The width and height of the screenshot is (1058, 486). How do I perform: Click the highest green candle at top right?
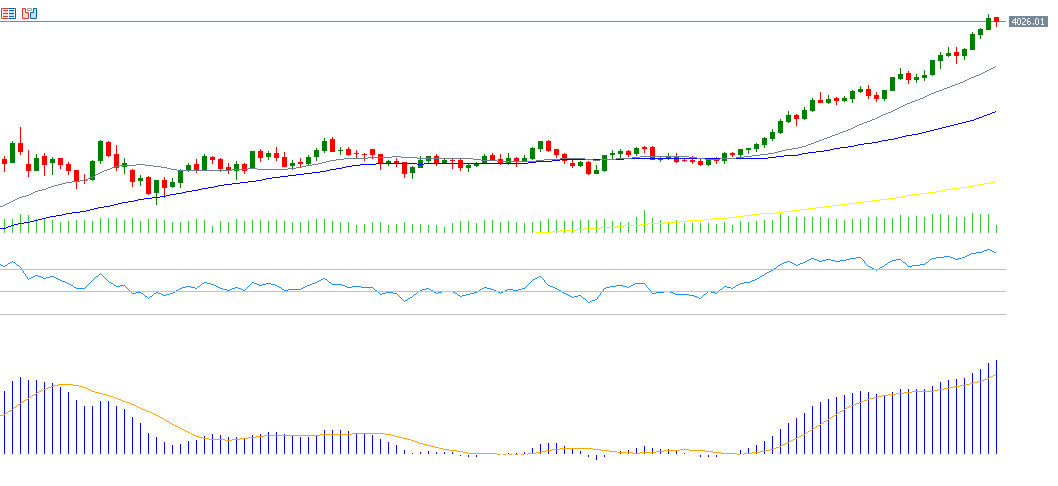(988, 23)
